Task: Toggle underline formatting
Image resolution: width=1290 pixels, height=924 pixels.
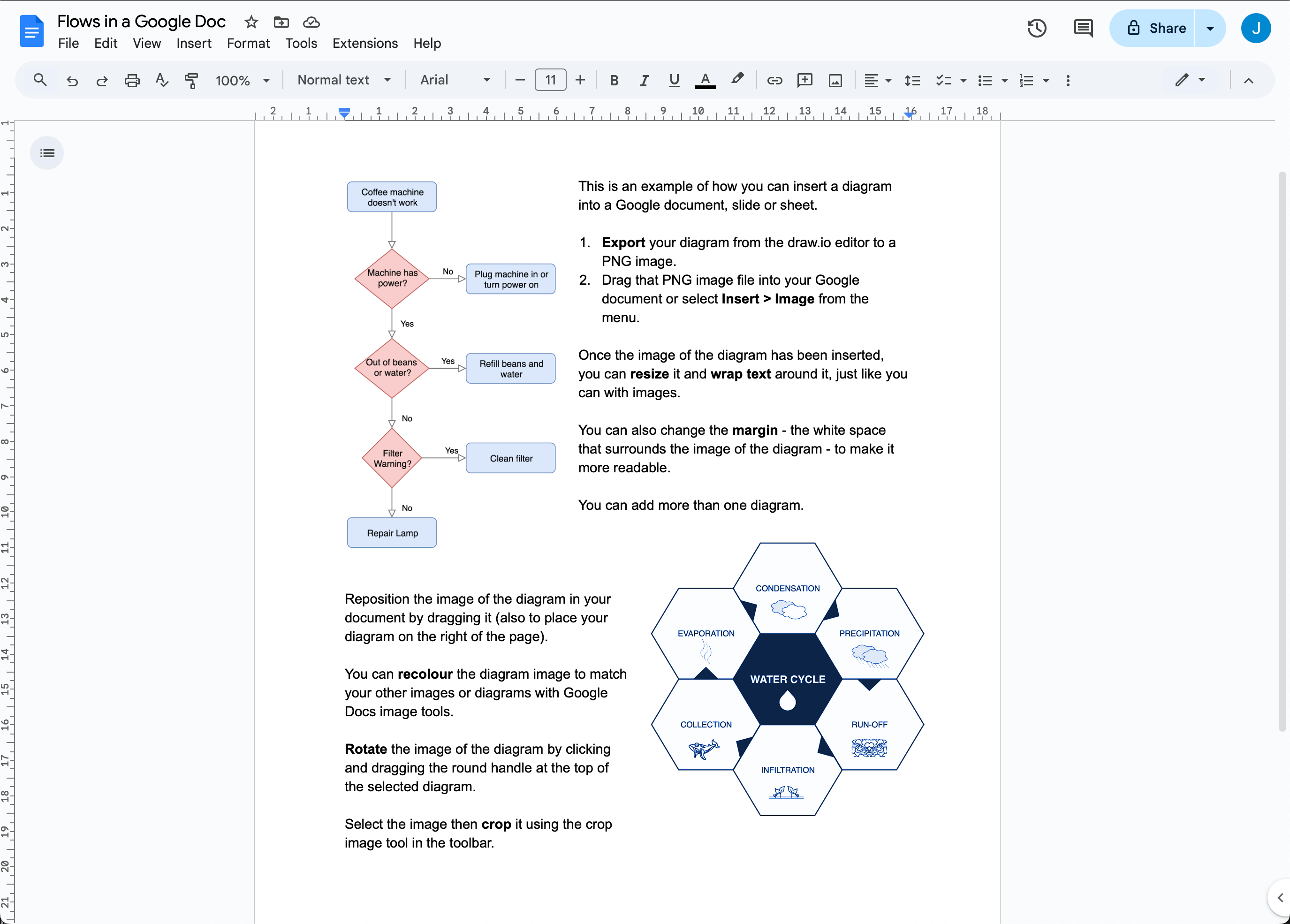Action: tap(674, 80)
